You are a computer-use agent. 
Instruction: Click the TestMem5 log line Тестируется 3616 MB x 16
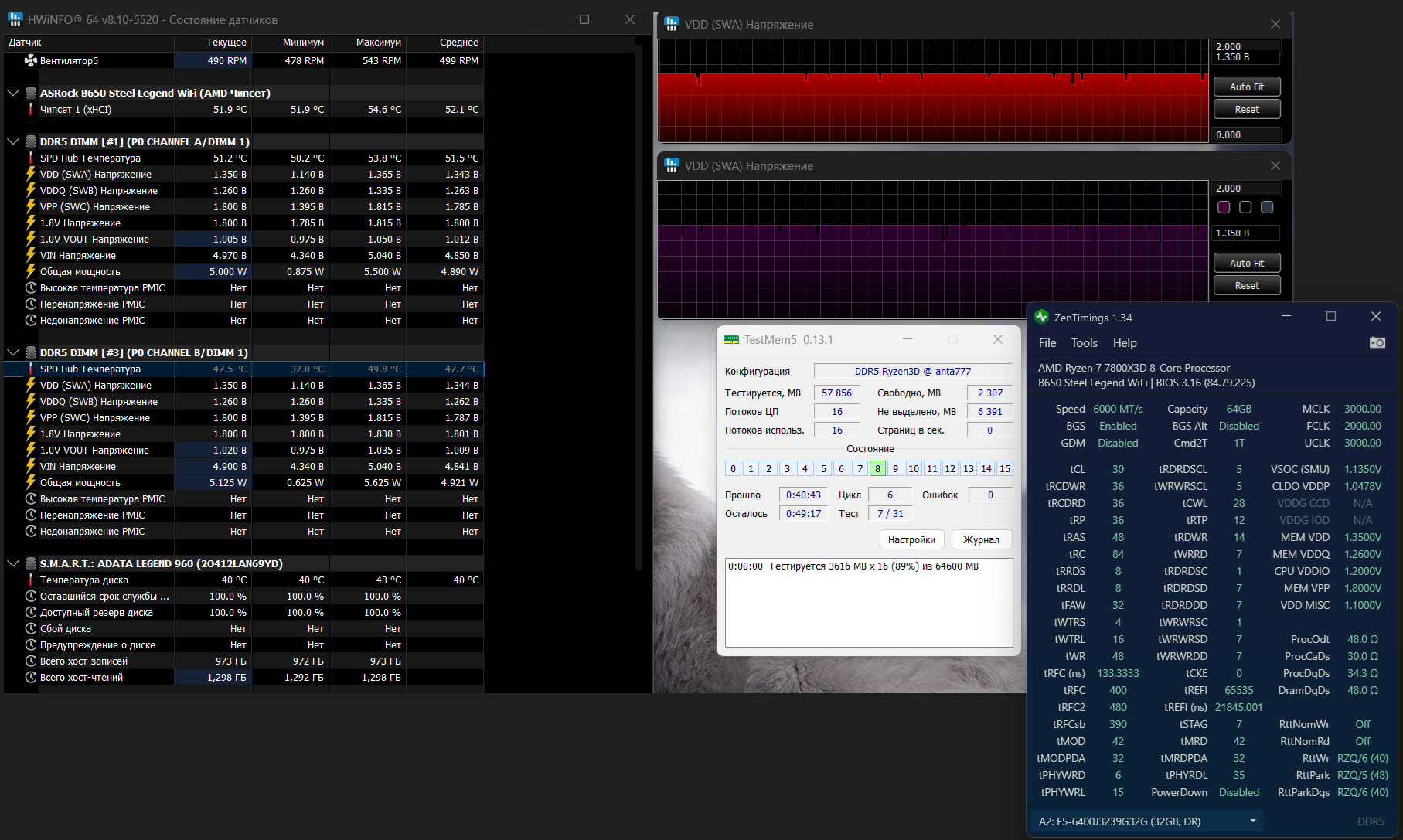(853, 566)
